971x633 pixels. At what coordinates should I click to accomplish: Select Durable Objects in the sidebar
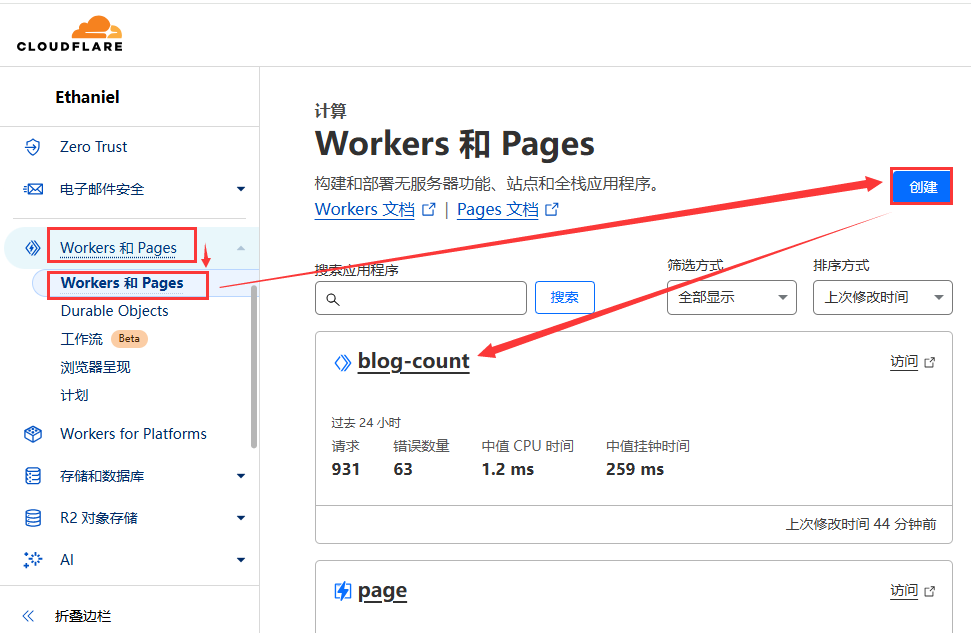click(x=114, y=311)
